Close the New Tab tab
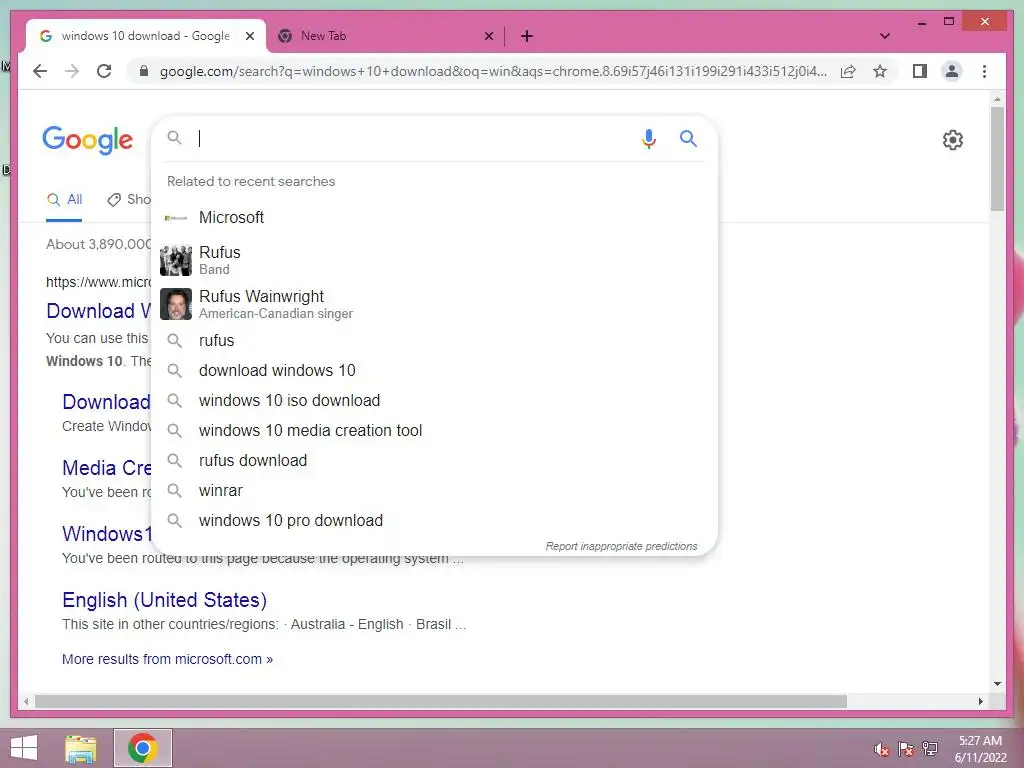 tap(488, 36)
